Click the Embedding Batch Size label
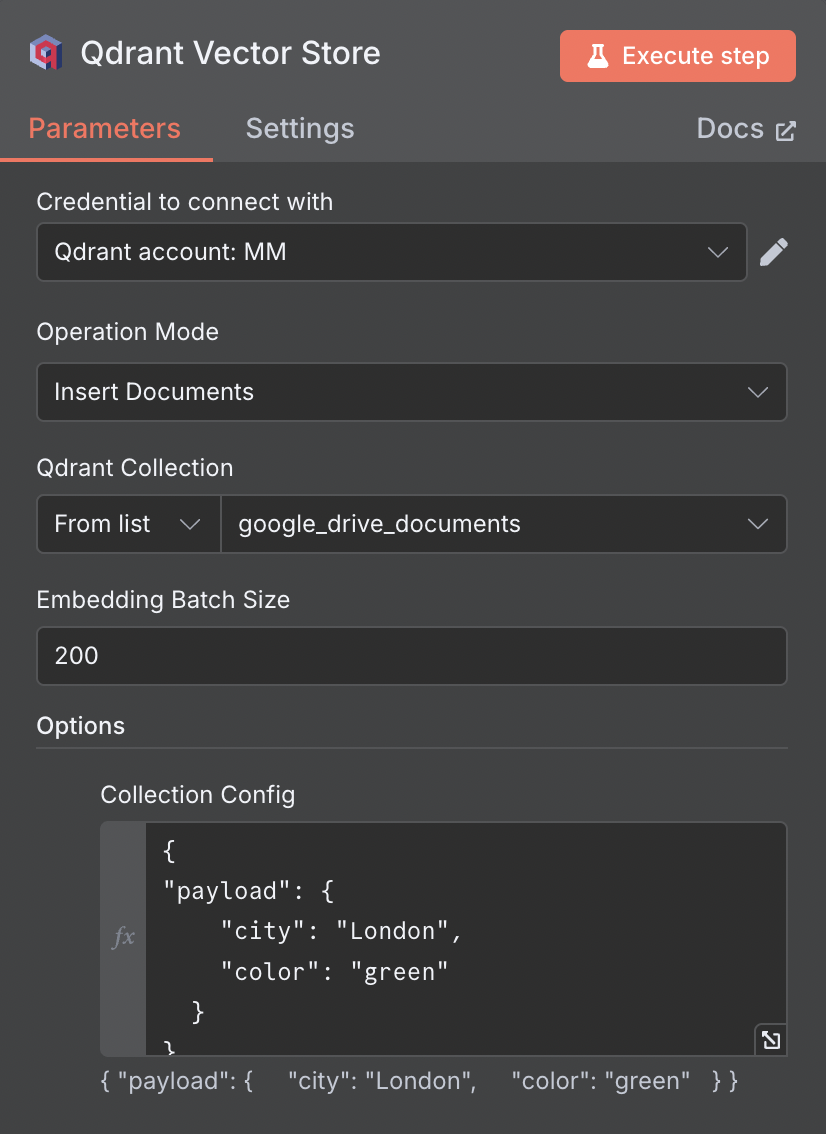This screenshot has width=826, height=1134. (163, 600)
